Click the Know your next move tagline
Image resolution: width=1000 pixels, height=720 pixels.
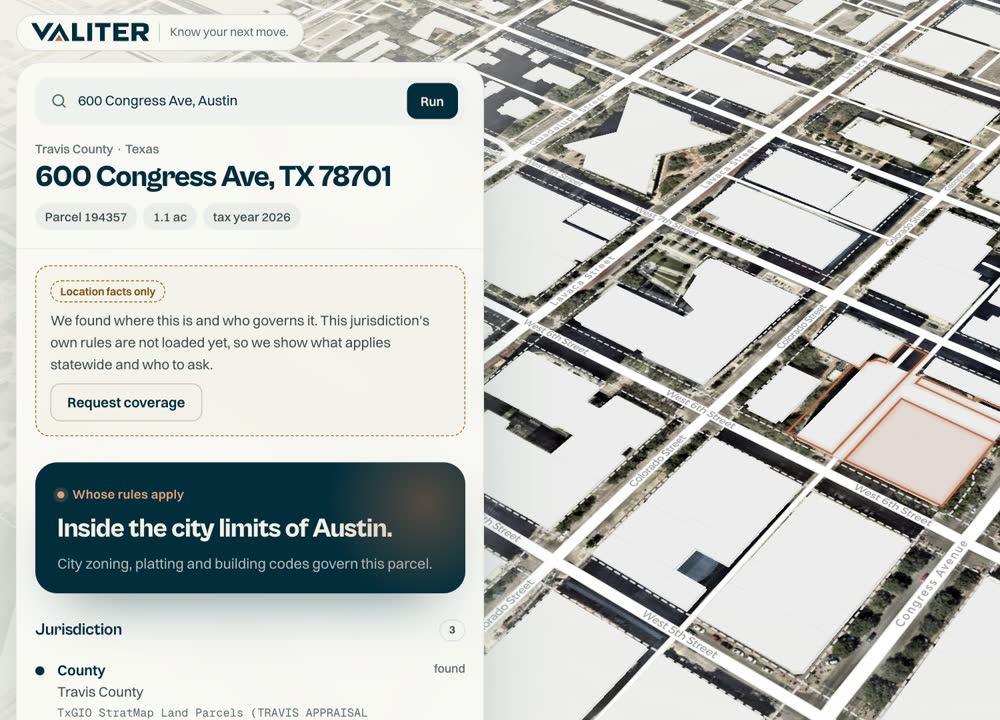coord(229,32)
